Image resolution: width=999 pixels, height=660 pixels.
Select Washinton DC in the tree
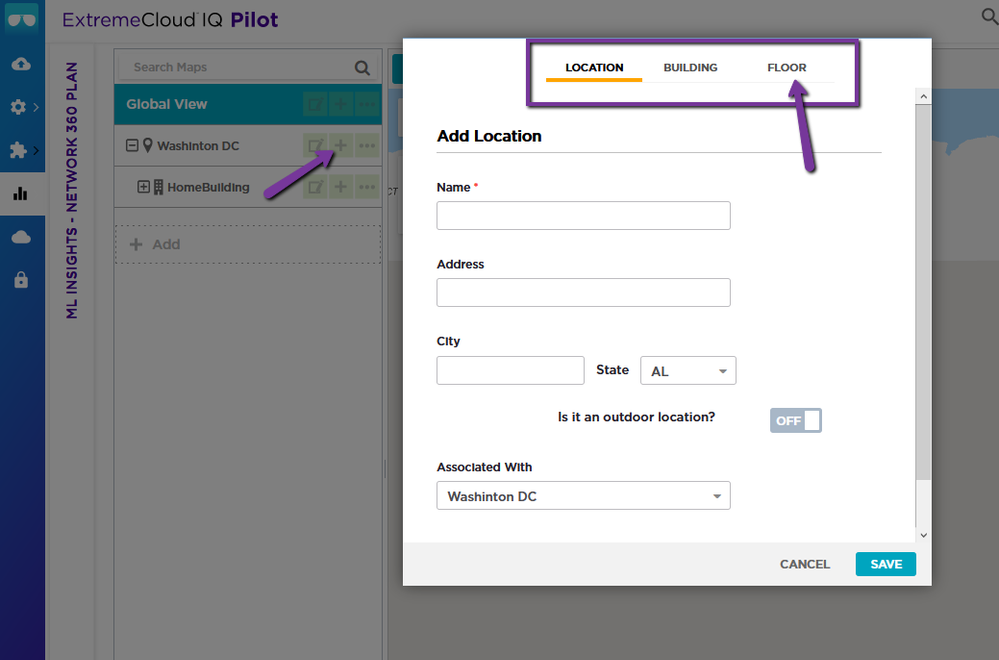(x=198, y=146)
